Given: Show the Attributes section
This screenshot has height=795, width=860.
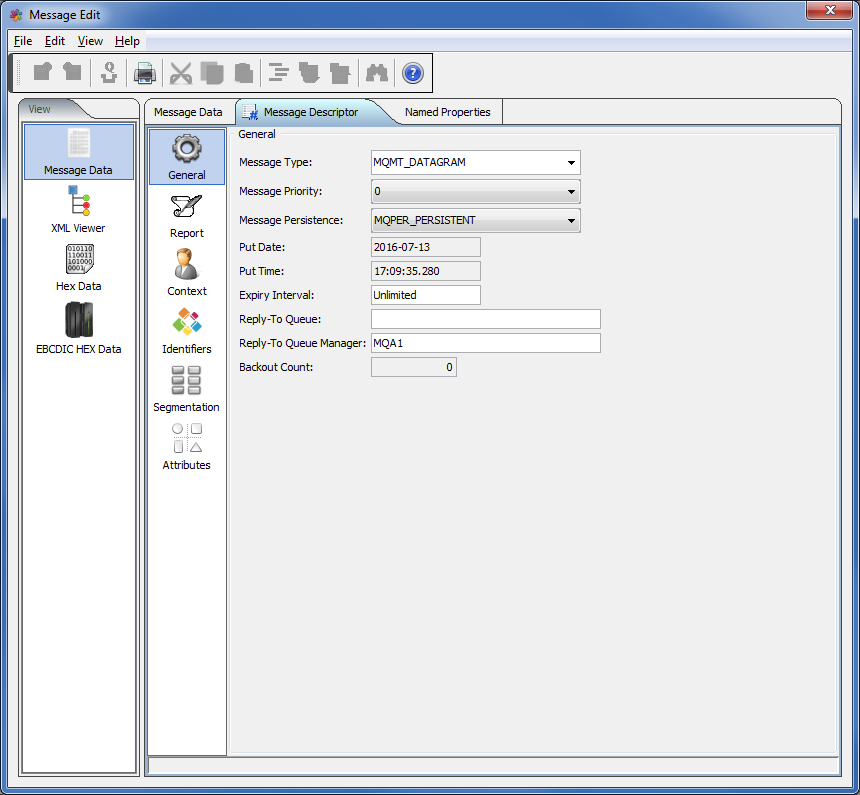Looking at the screenshot, I should pos(186,448).
